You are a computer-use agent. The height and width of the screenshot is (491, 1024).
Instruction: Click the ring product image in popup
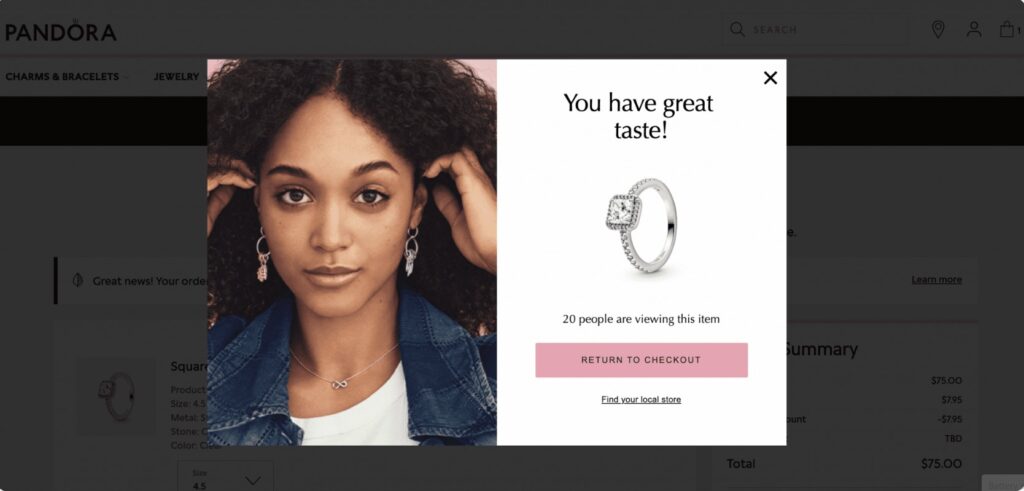(641, 226)
